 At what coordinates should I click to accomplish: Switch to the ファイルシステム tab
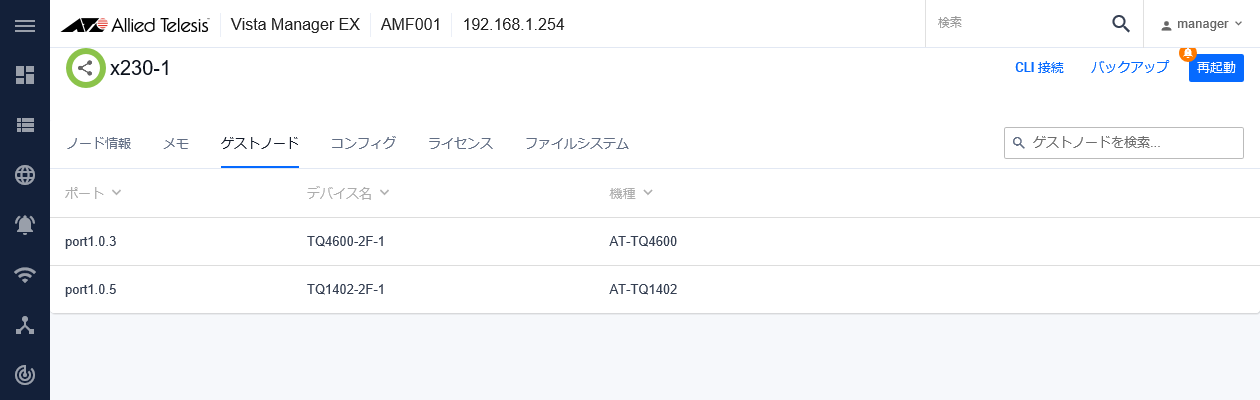(x=577, y=143)
